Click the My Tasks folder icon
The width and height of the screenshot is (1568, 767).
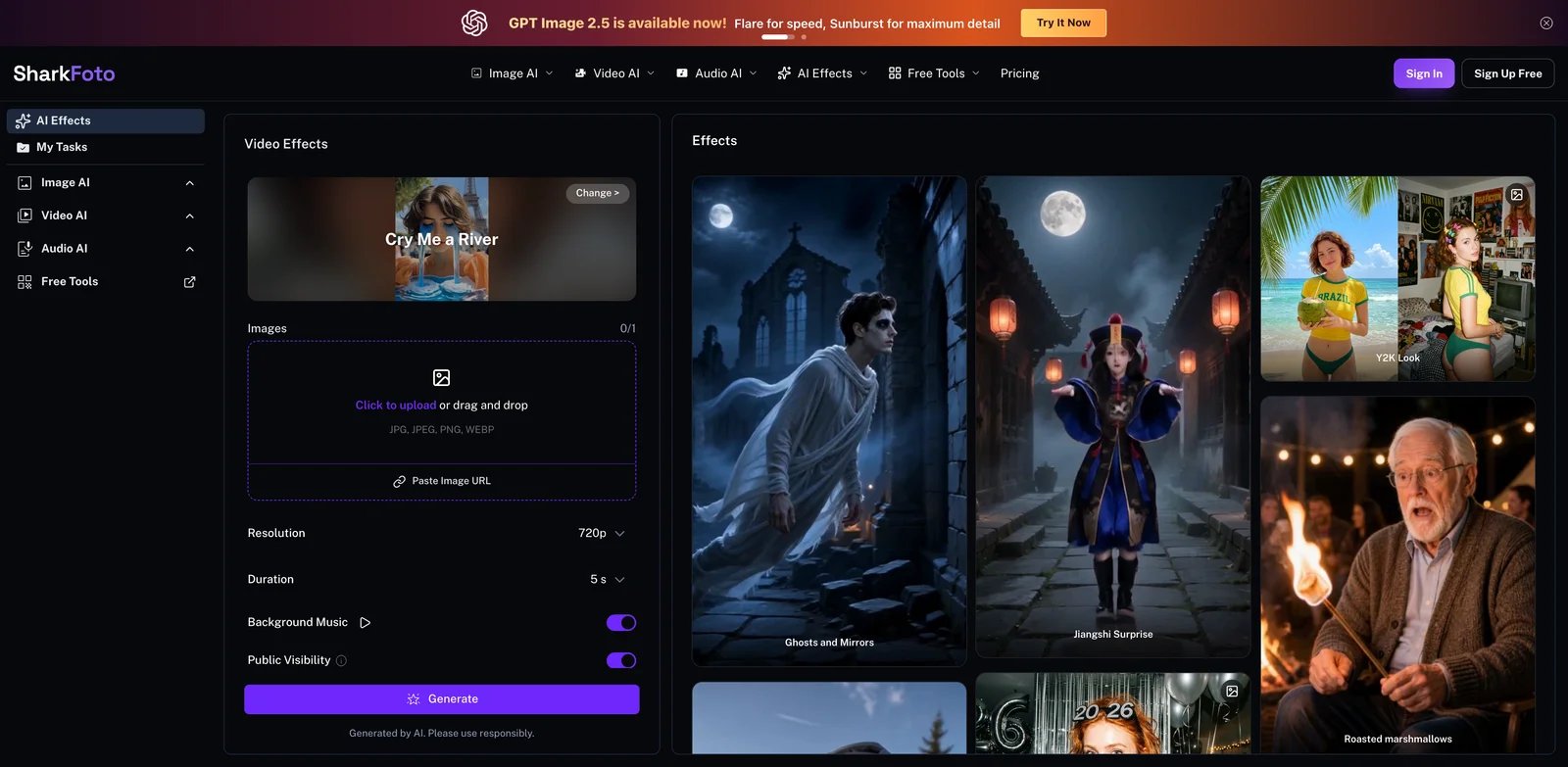pos(23,148)
